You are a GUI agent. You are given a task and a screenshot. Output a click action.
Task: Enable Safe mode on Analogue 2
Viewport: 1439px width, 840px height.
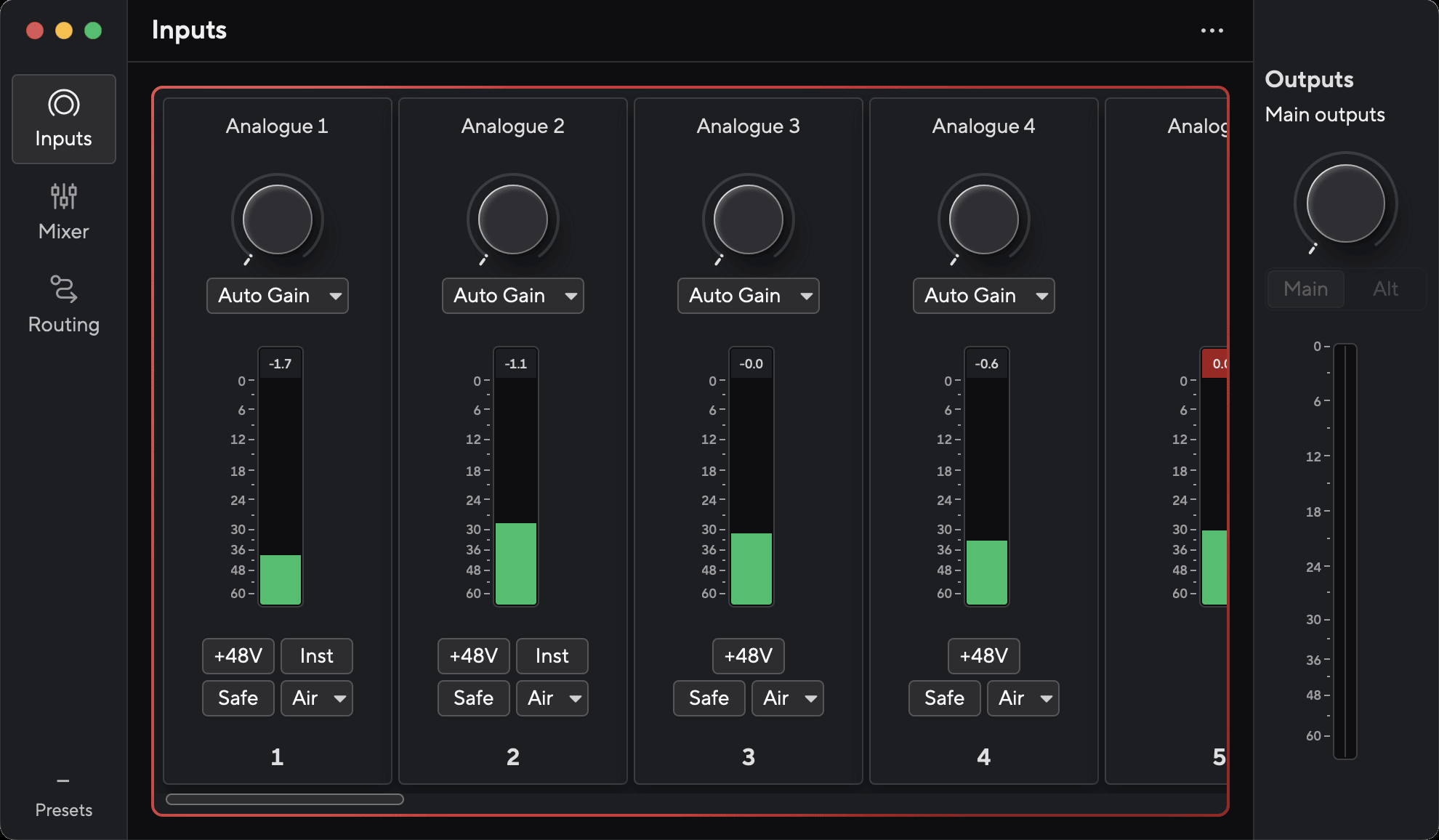474,698
